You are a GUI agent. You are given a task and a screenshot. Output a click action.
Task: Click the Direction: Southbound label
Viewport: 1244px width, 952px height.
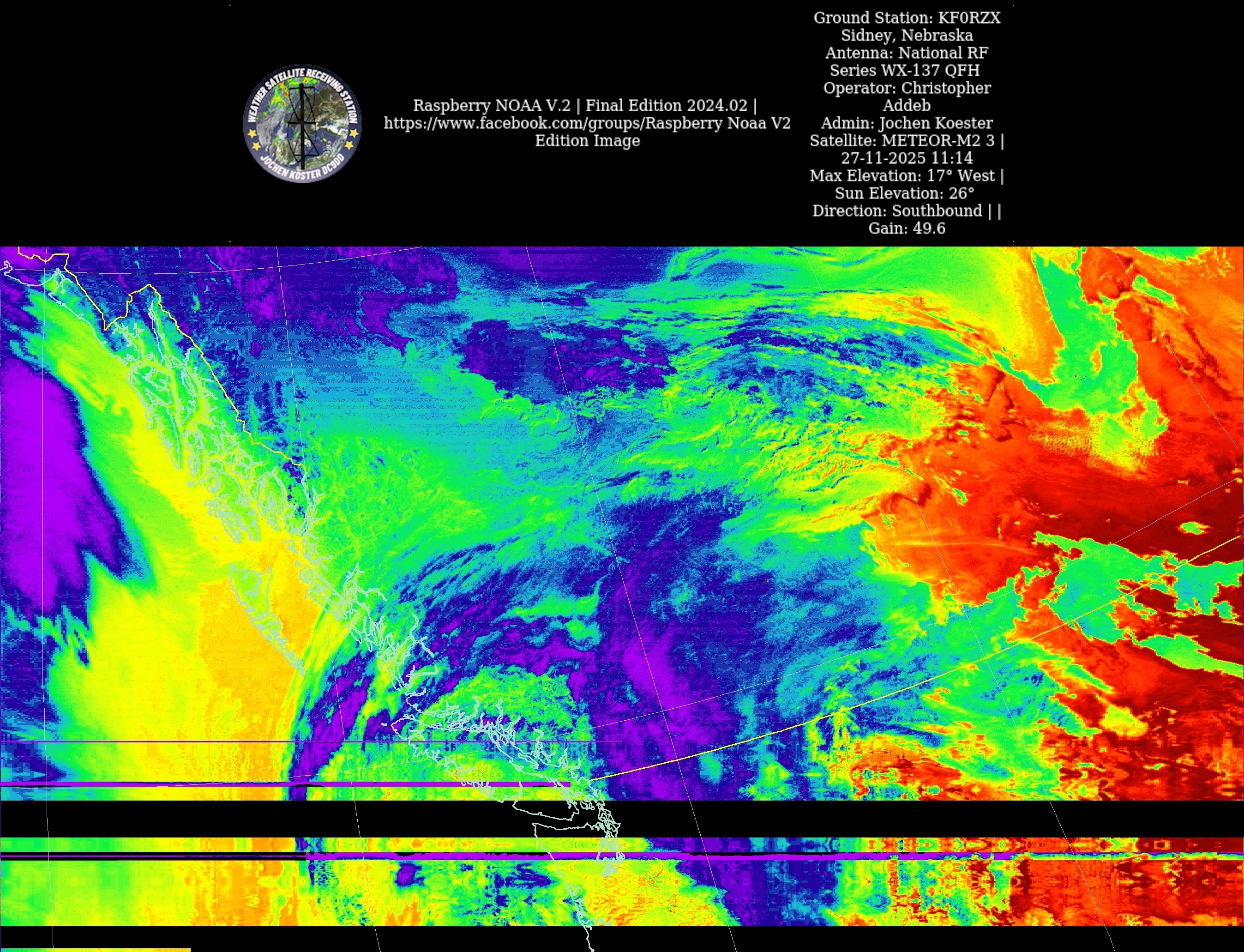[x=898, y=211]
